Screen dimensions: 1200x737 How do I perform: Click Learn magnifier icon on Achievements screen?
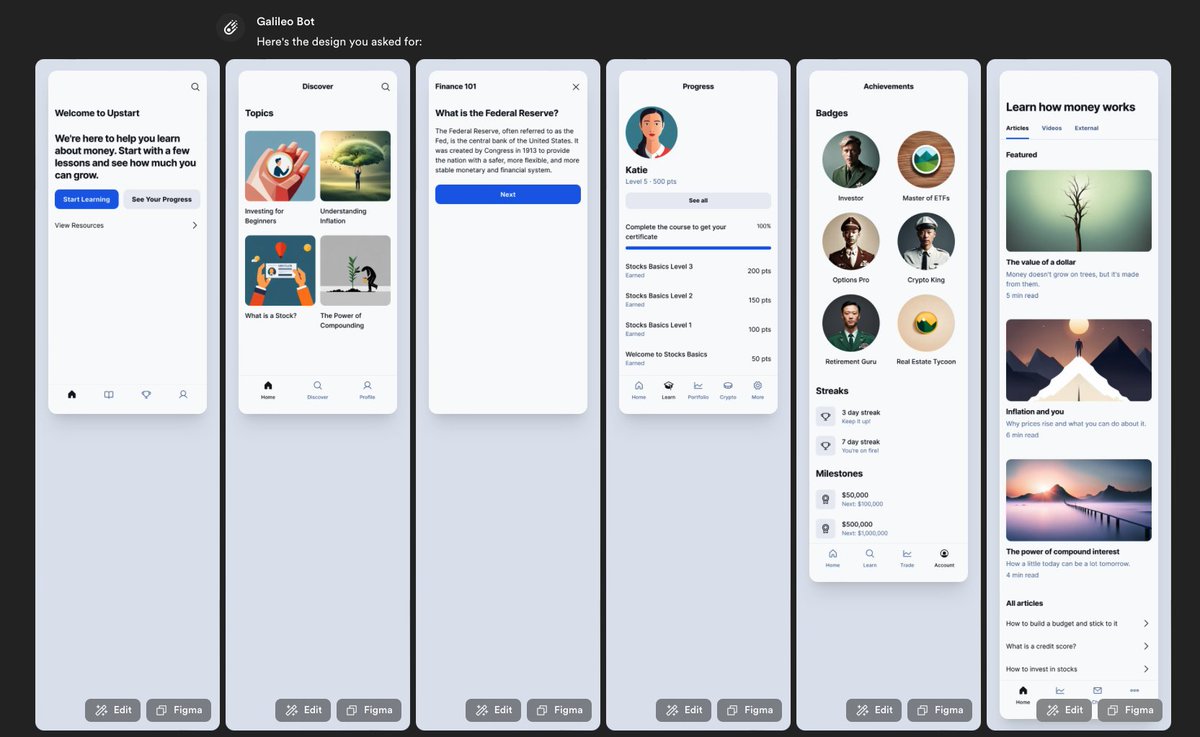(870, 553)
